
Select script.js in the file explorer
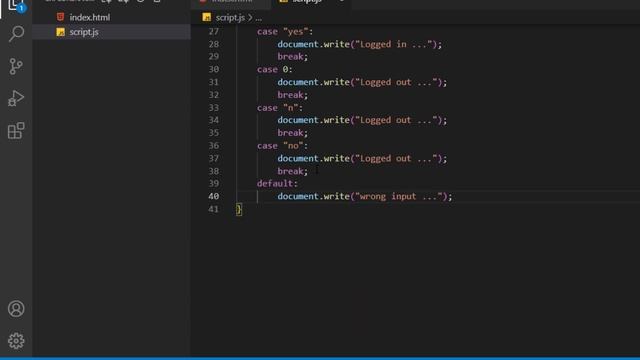tap(84, 32)
